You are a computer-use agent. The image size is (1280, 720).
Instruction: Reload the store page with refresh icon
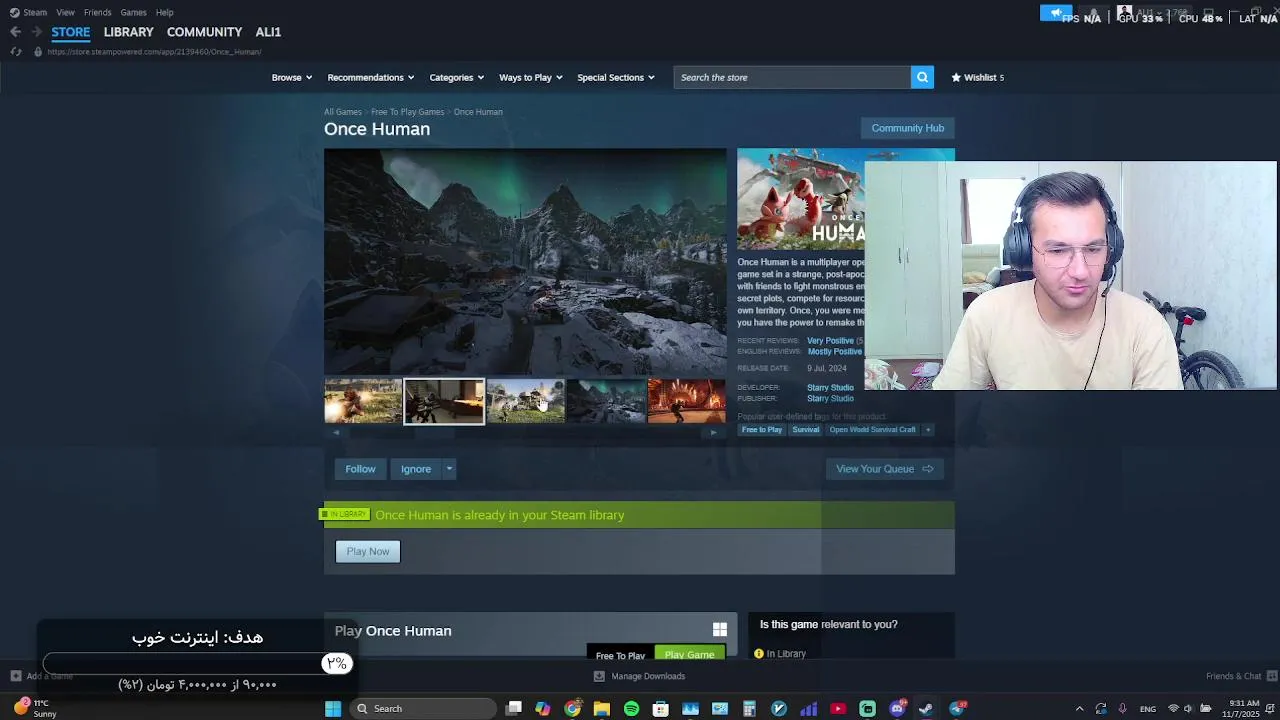pos(15,51)
